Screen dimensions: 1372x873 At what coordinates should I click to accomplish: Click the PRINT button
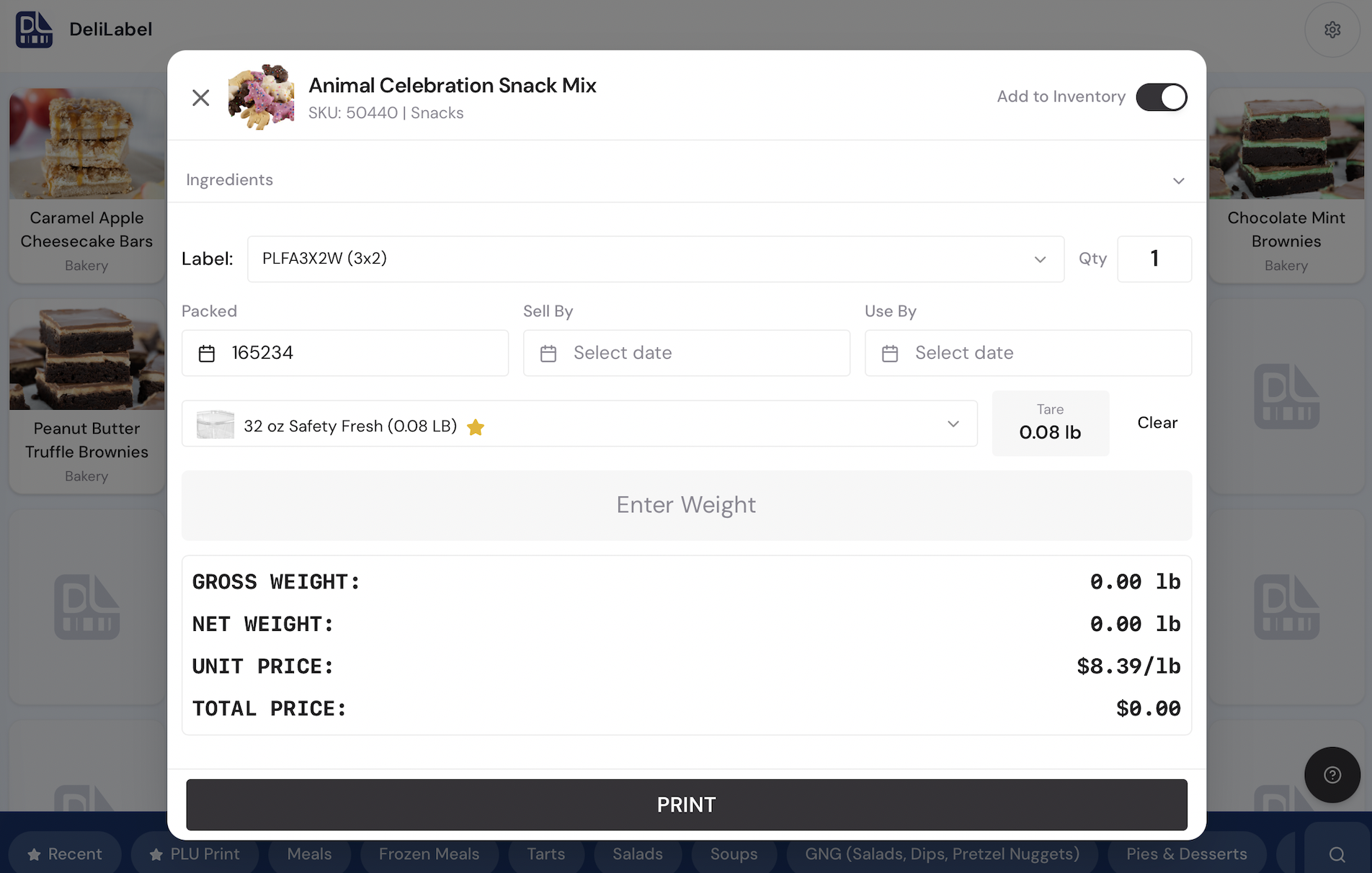click(687, 805)
